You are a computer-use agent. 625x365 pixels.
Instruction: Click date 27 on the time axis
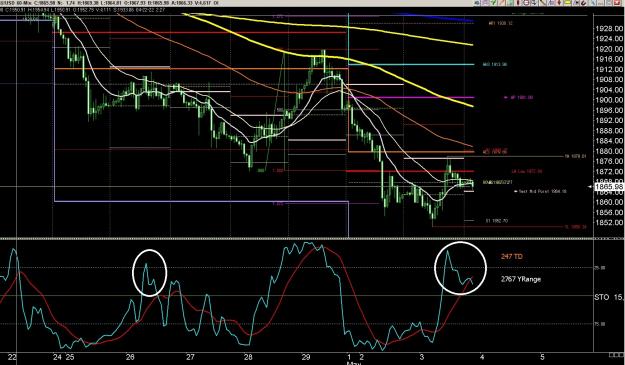191,357
